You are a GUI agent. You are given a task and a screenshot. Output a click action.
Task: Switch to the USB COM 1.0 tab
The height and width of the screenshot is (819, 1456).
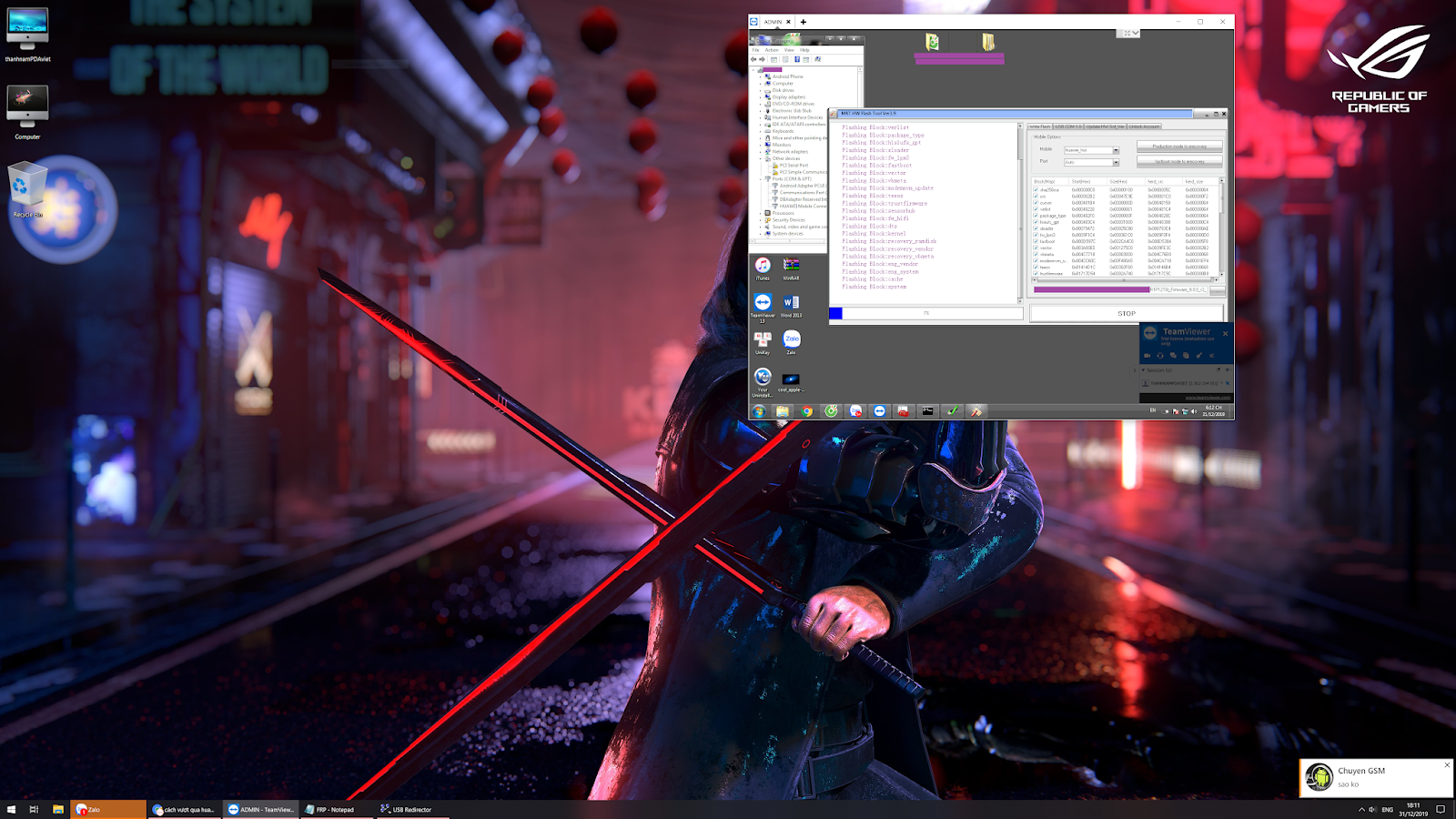[x=1068, y=126]
